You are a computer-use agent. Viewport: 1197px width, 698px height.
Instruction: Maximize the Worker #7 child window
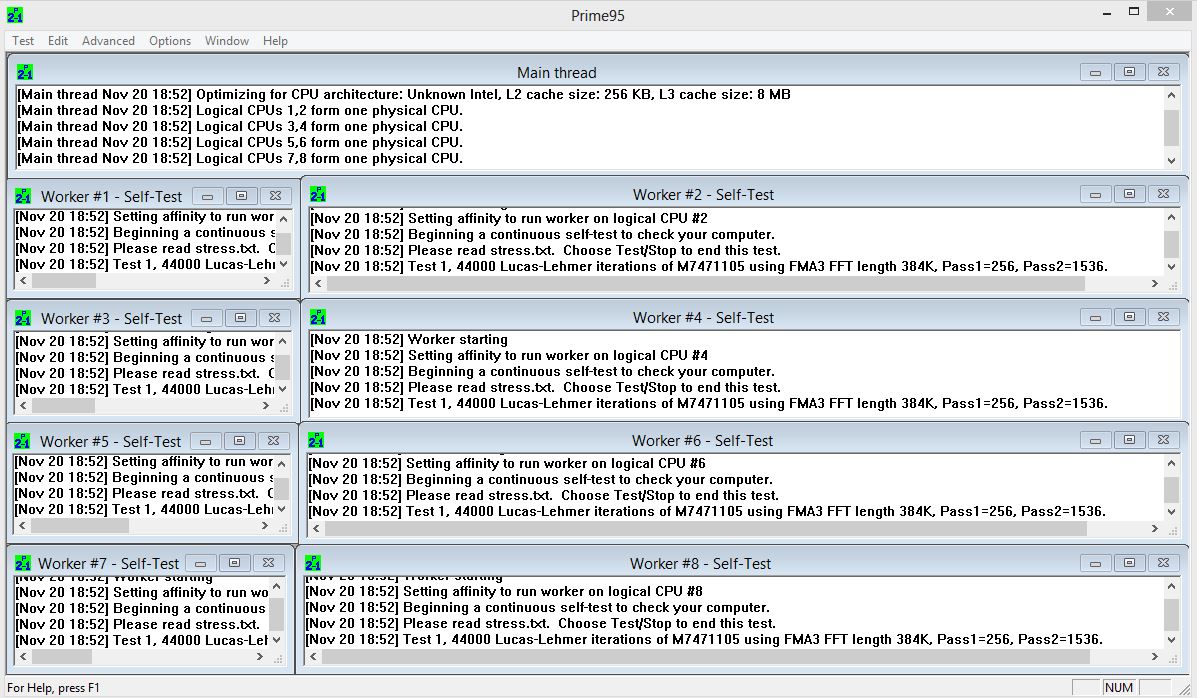click(234, 563)
